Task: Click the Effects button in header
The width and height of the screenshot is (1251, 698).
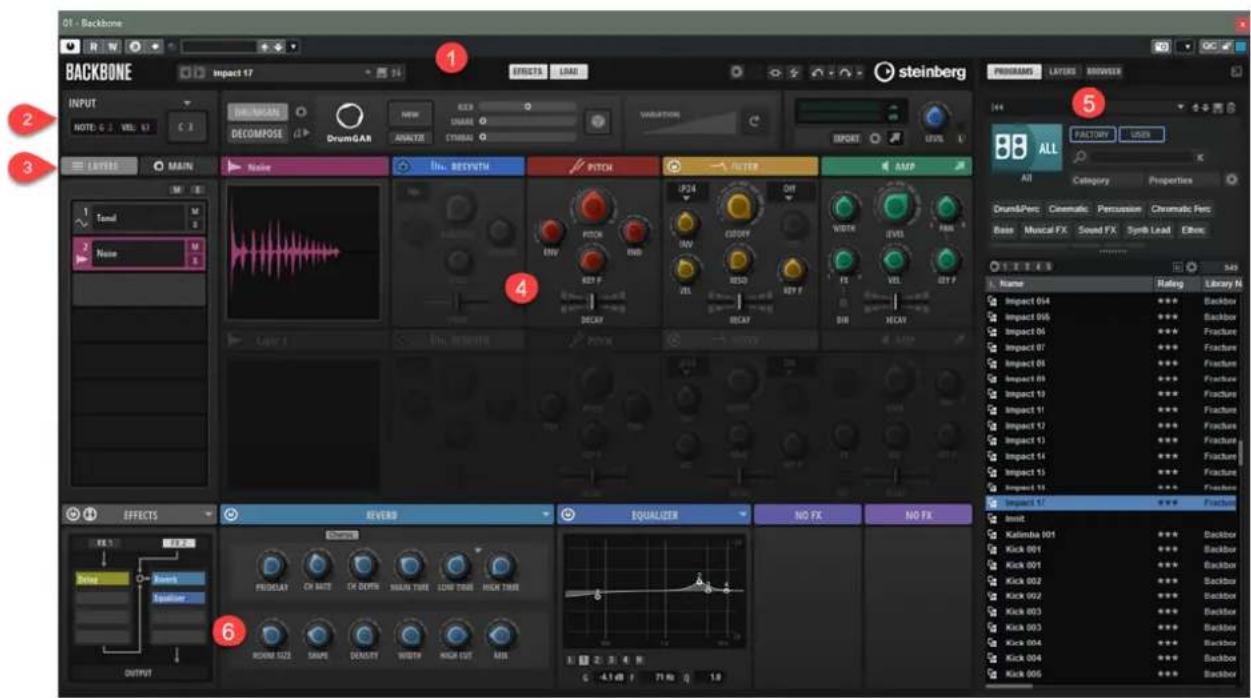Action: [527, 72]
